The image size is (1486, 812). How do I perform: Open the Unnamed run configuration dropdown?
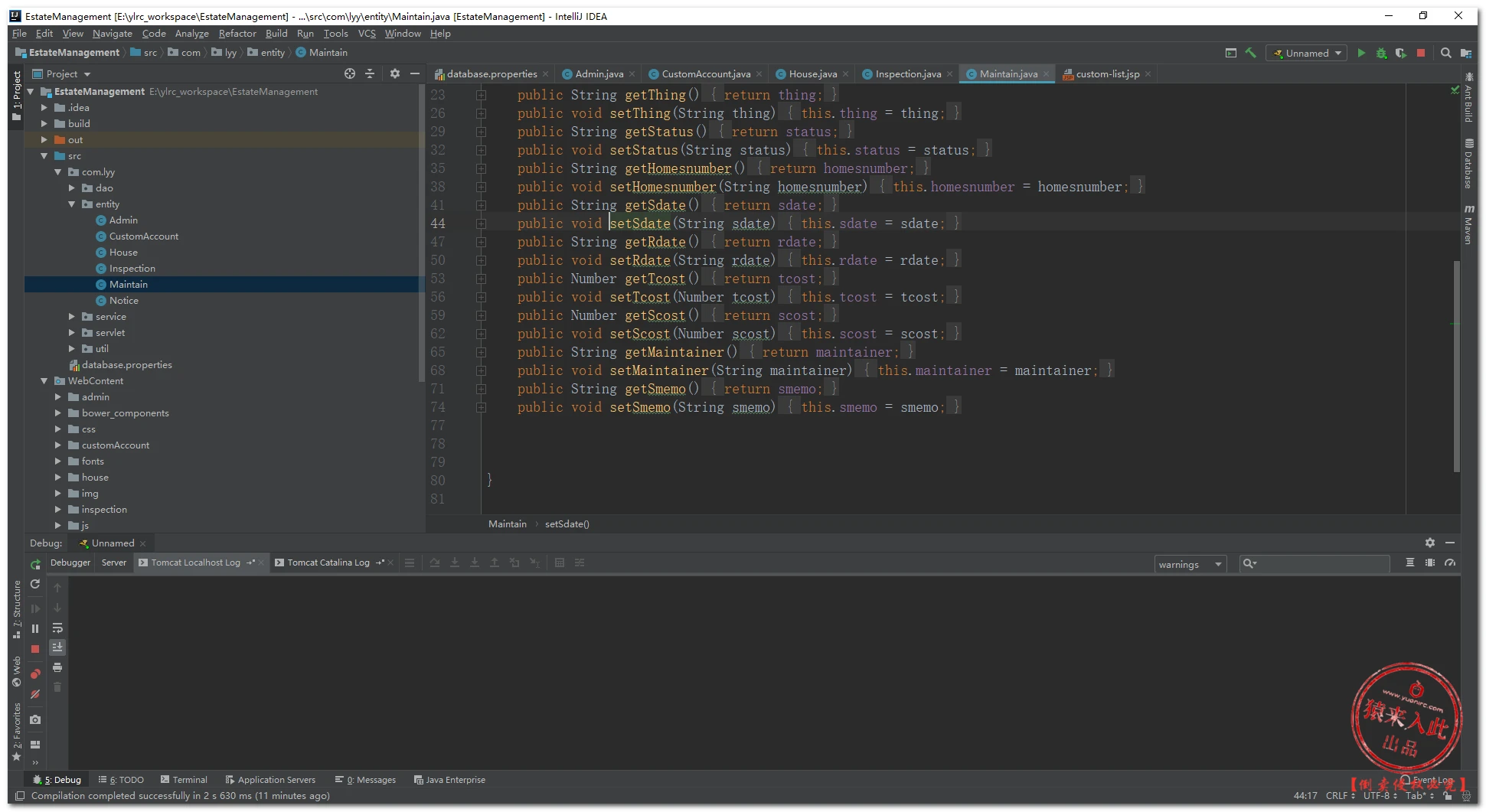click(x=1308, y=54)
